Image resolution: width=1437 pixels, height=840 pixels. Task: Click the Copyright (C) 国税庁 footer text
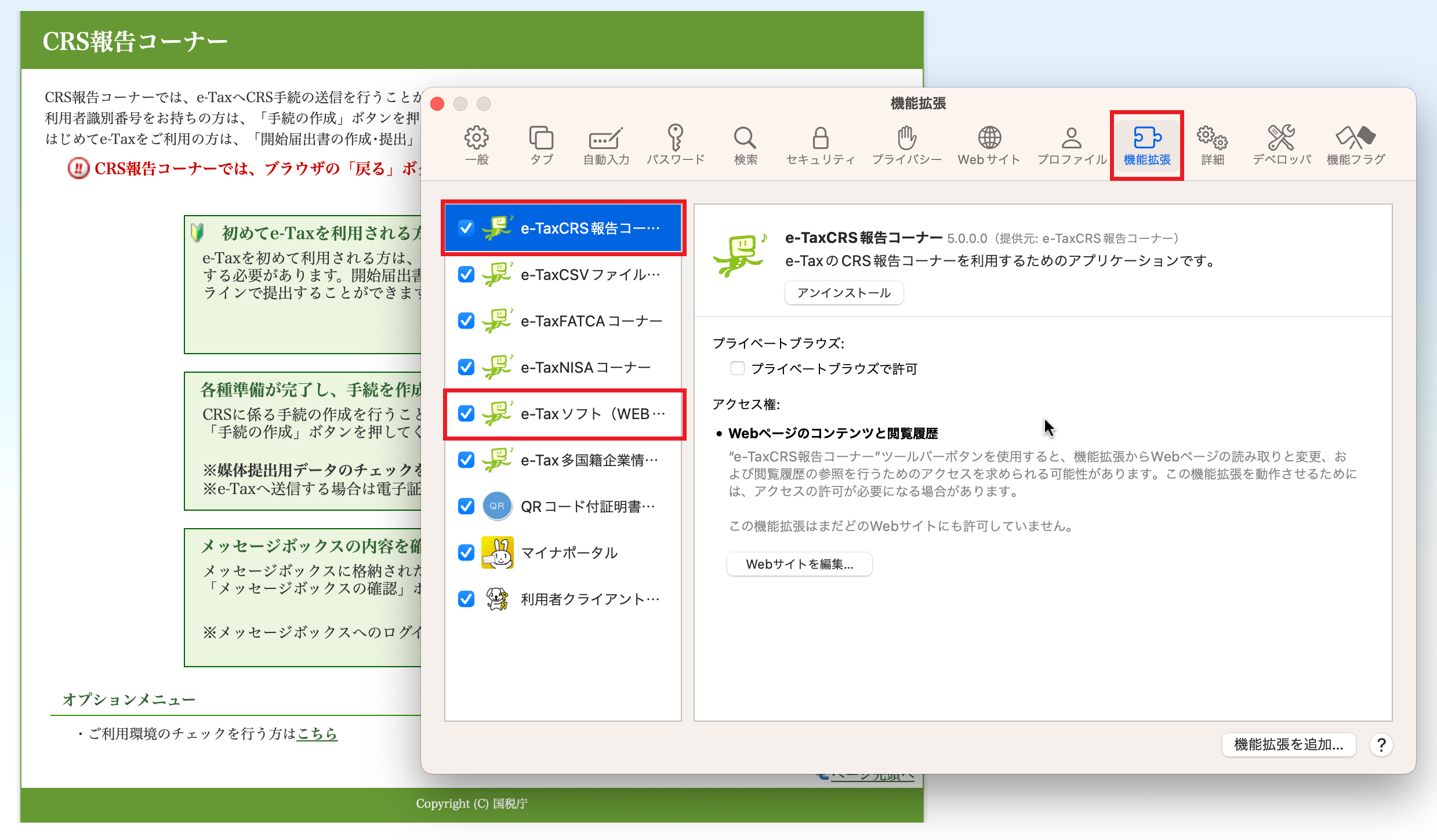coord(471,803)
